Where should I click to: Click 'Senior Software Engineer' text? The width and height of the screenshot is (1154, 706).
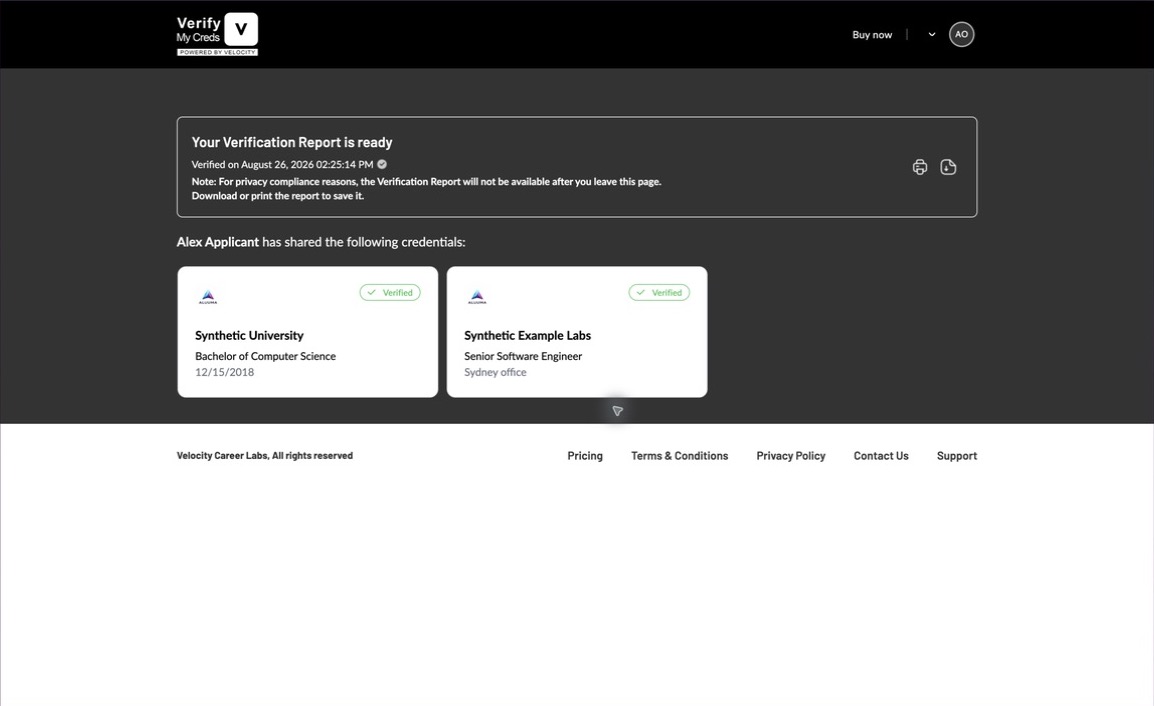coord(523,356)
